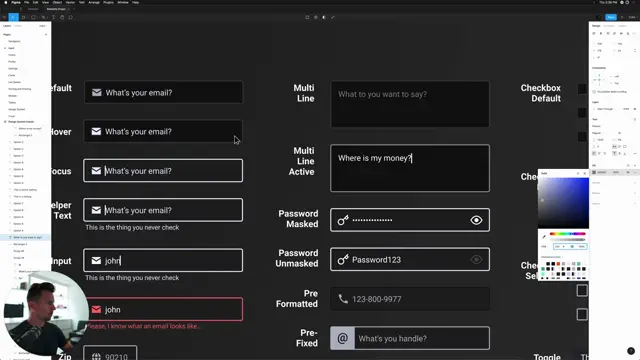The height and width of the screenshot is (360, 640).
Task: Select the Comment tool
Action: click(71, 18)
